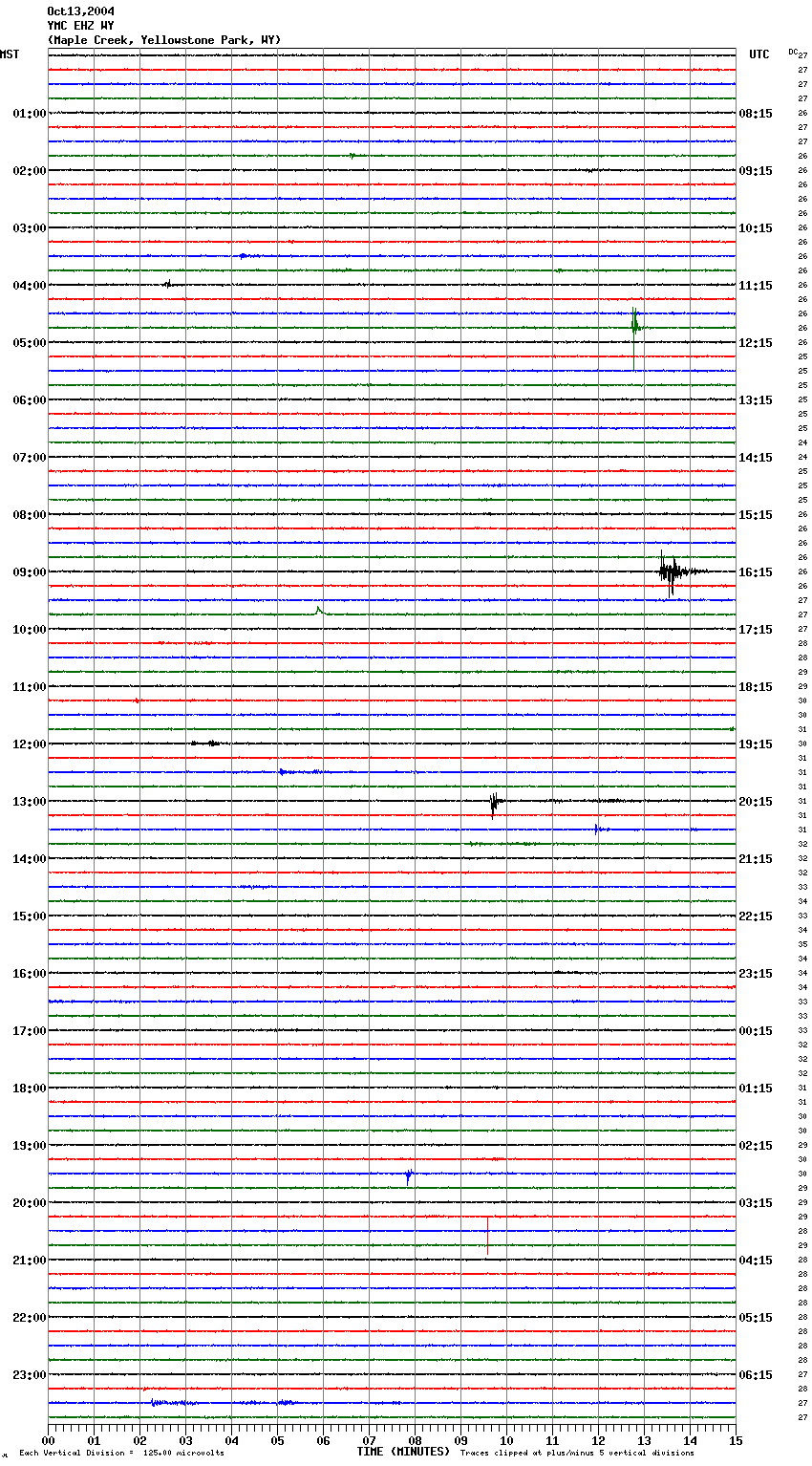
Task: Select the 19:00 MST hour label
Action: click(30, 1146)
